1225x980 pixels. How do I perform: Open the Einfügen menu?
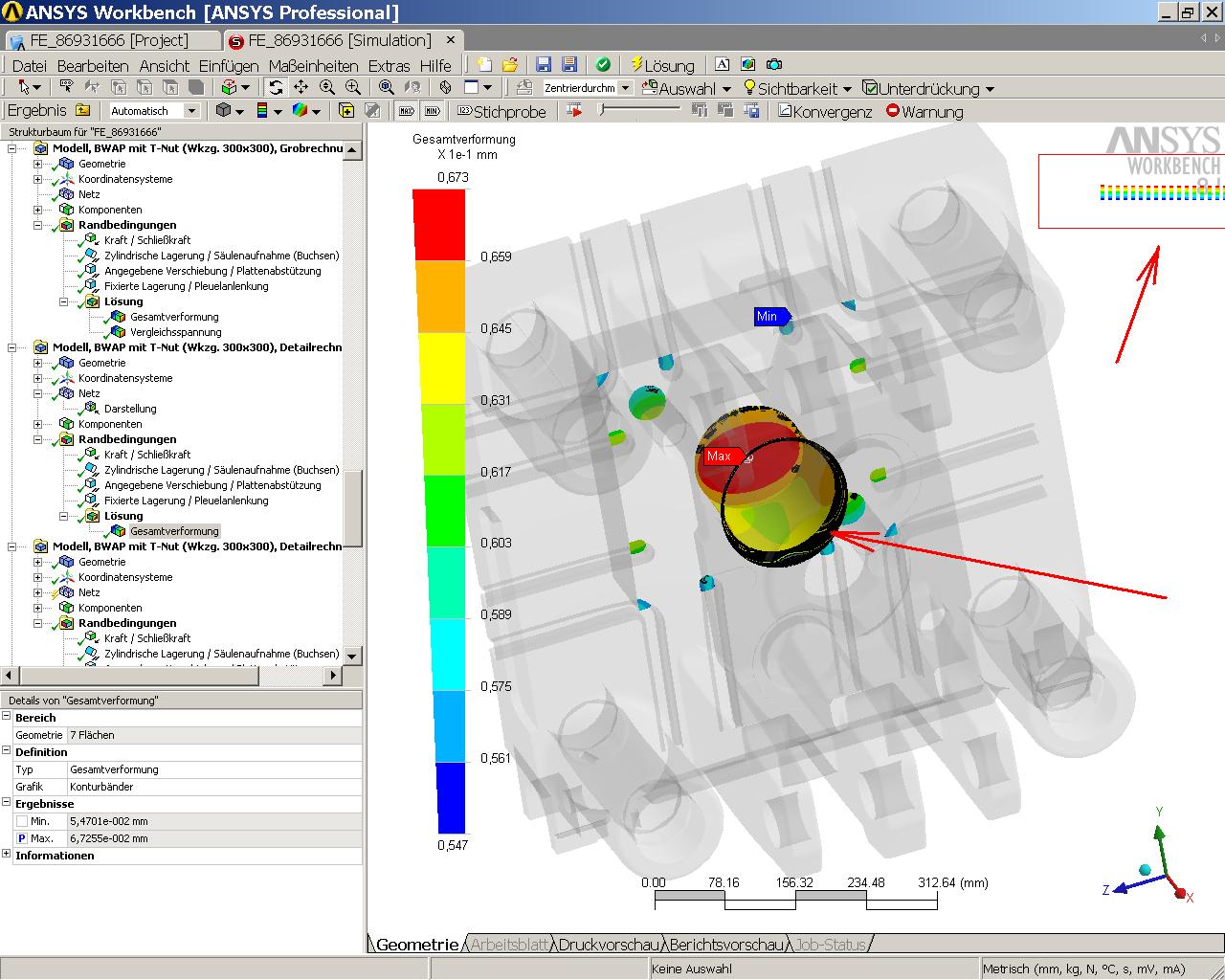(229, 65)
